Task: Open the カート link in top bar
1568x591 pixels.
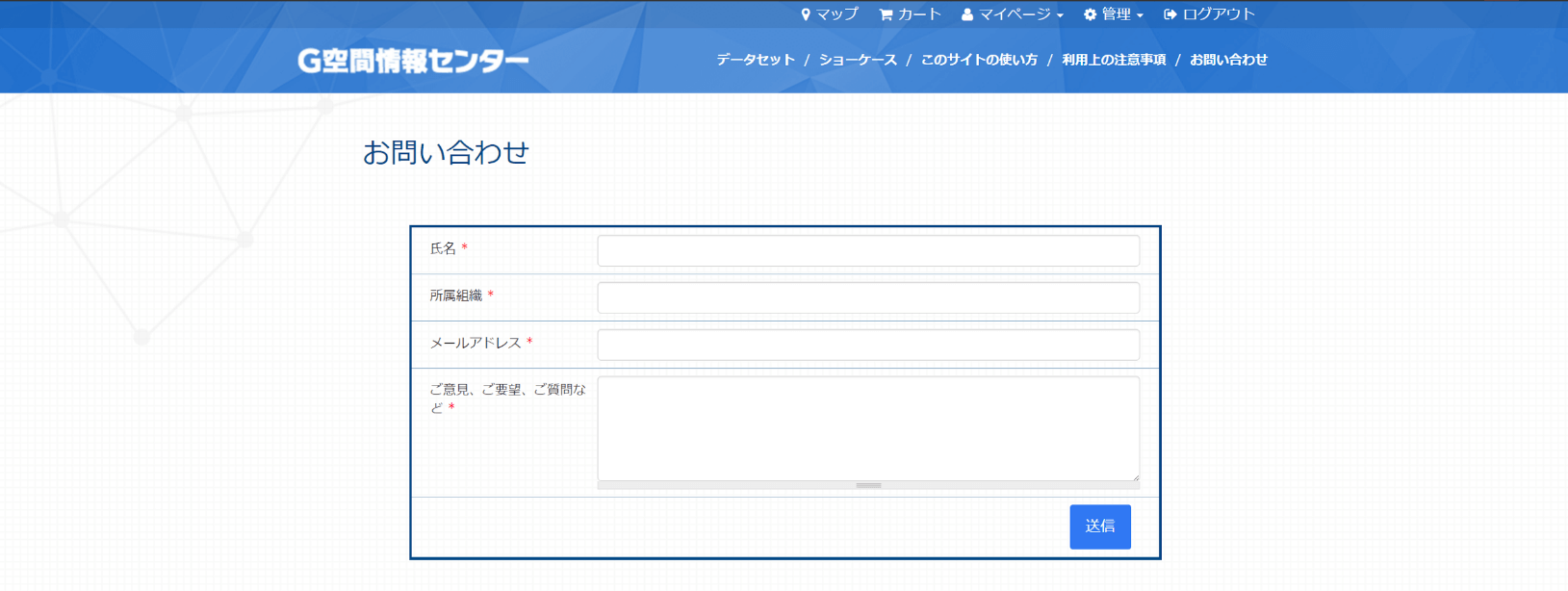Action: (919, 14)
